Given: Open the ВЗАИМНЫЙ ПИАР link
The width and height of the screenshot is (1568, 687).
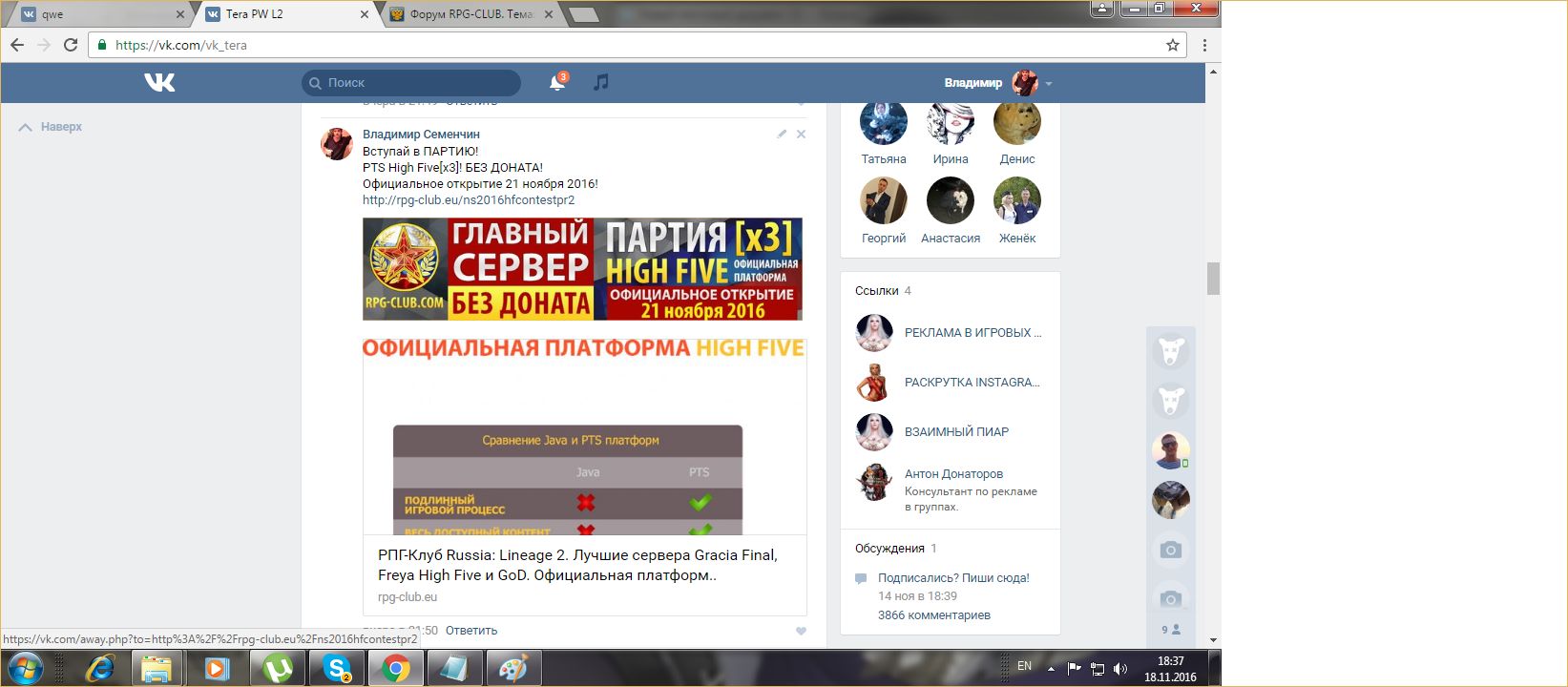Looking at the screenshot, I should 956,432.
